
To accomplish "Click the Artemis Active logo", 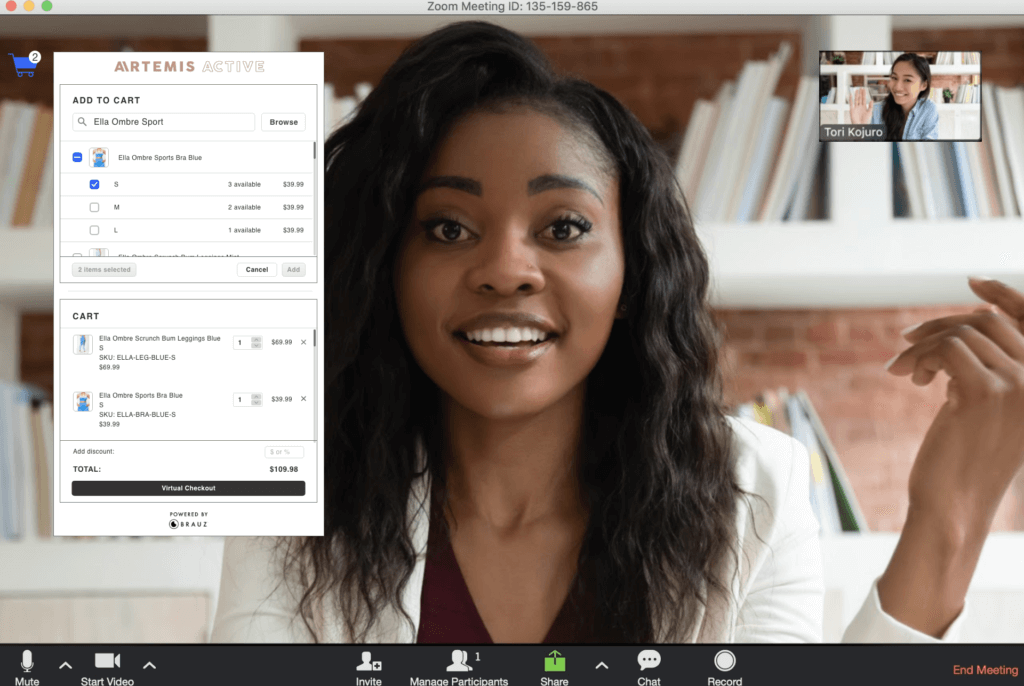I will [189, 67].
